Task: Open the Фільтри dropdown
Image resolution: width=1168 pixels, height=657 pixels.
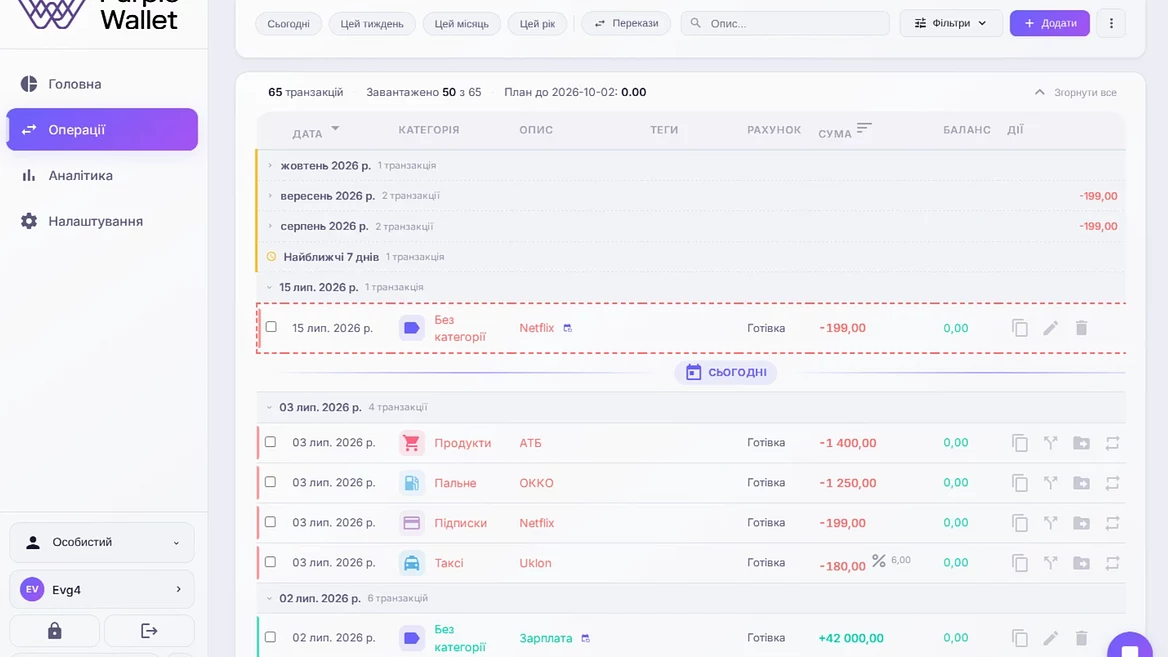Action: click(950, 23)
